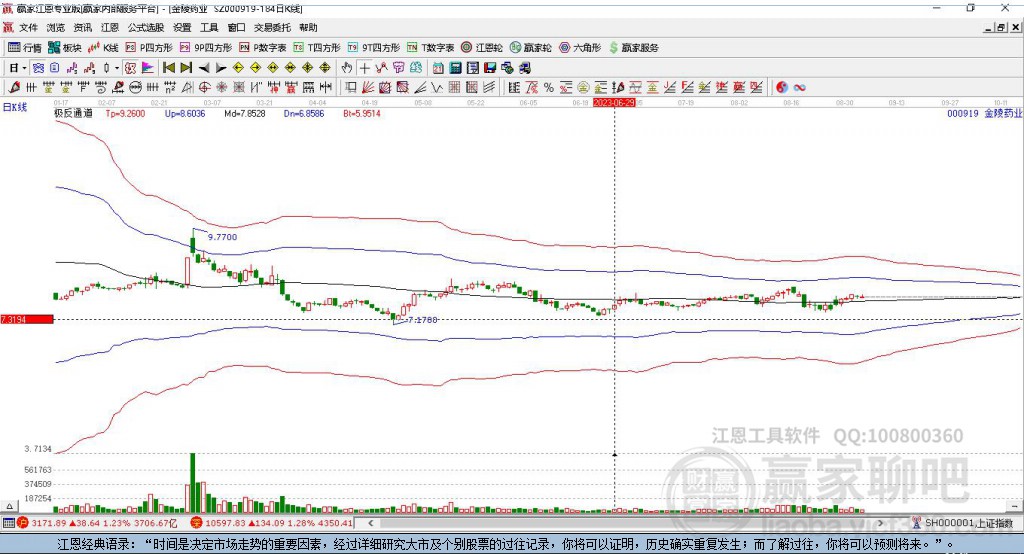The image size is (1024, 554).
Task: Open the 江恩轮 Gann wheel
Action: [482, 48]
